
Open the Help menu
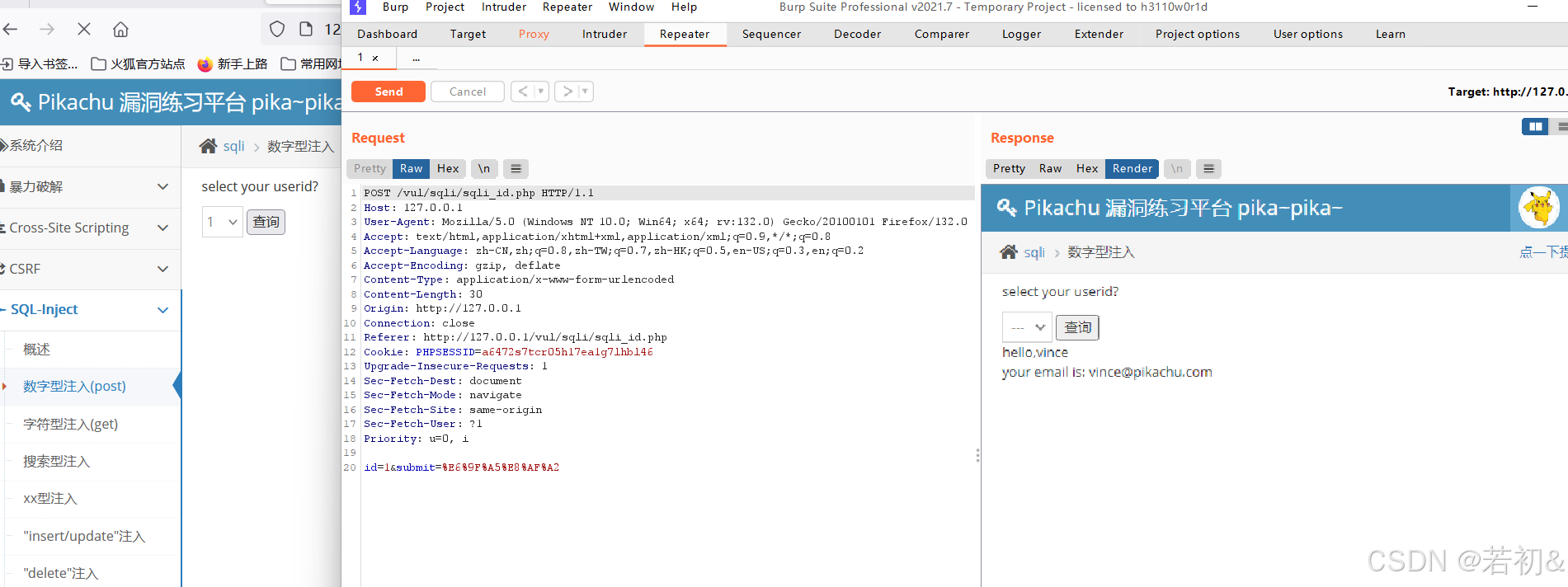point(684,7)
